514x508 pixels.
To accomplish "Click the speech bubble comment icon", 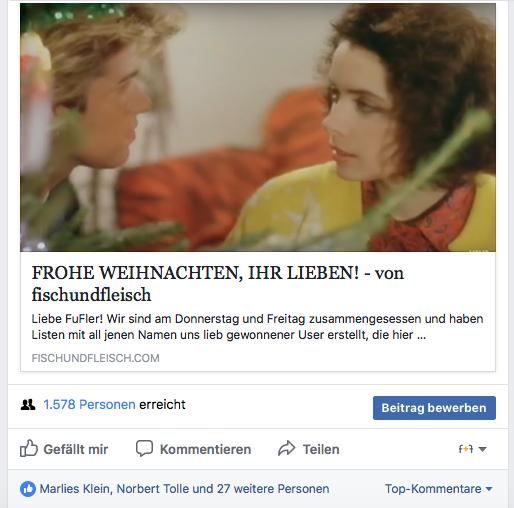I will (144, 449).
